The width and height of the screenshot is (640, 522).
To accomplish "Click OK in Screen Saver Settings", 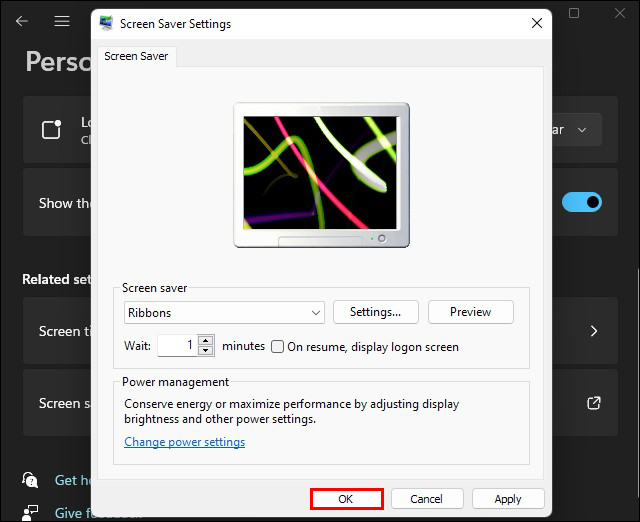I will click(x=346, y=499).
